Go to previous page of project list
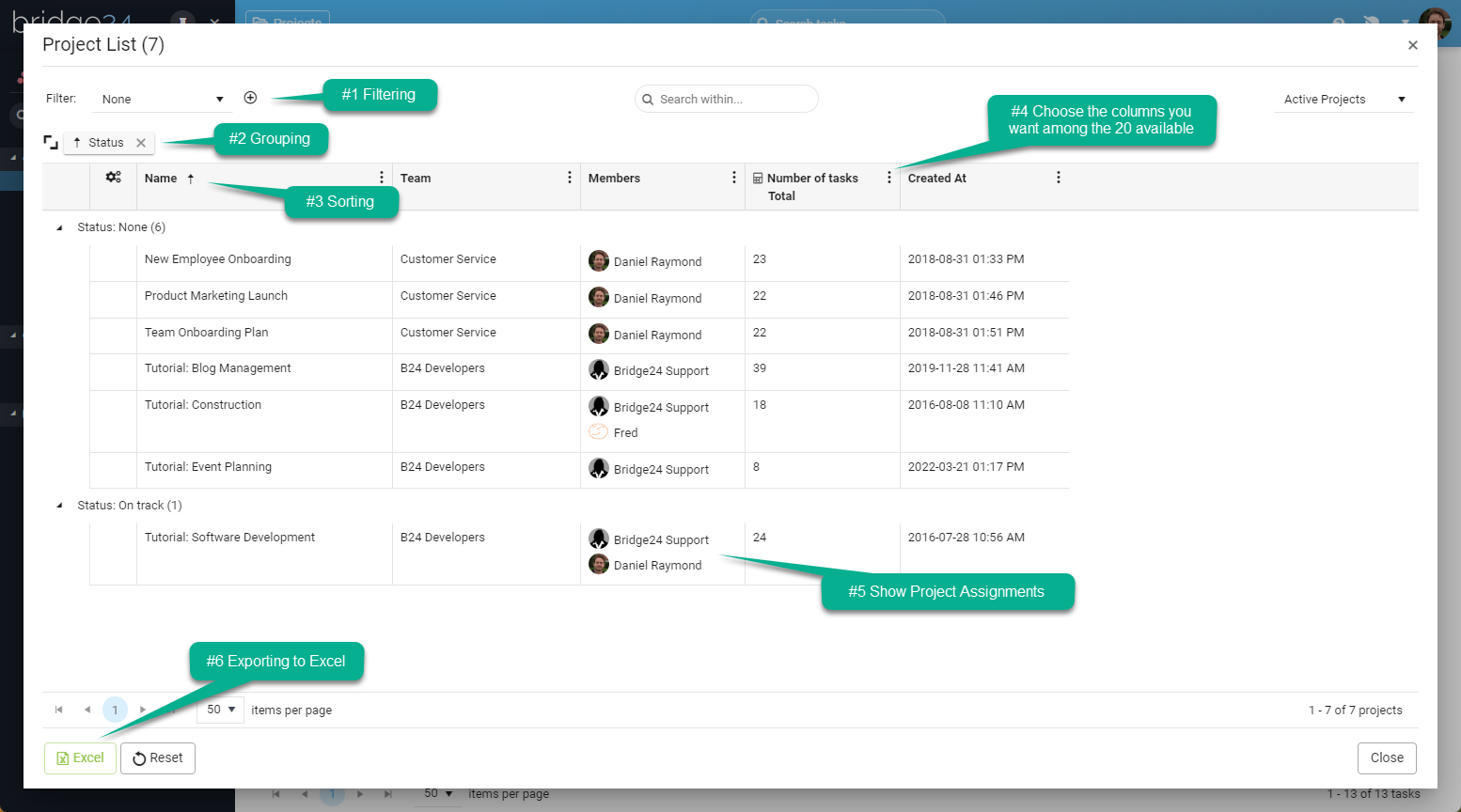Image resolution: width=1461 pixels, height=812 pixels. click(87, 710)
